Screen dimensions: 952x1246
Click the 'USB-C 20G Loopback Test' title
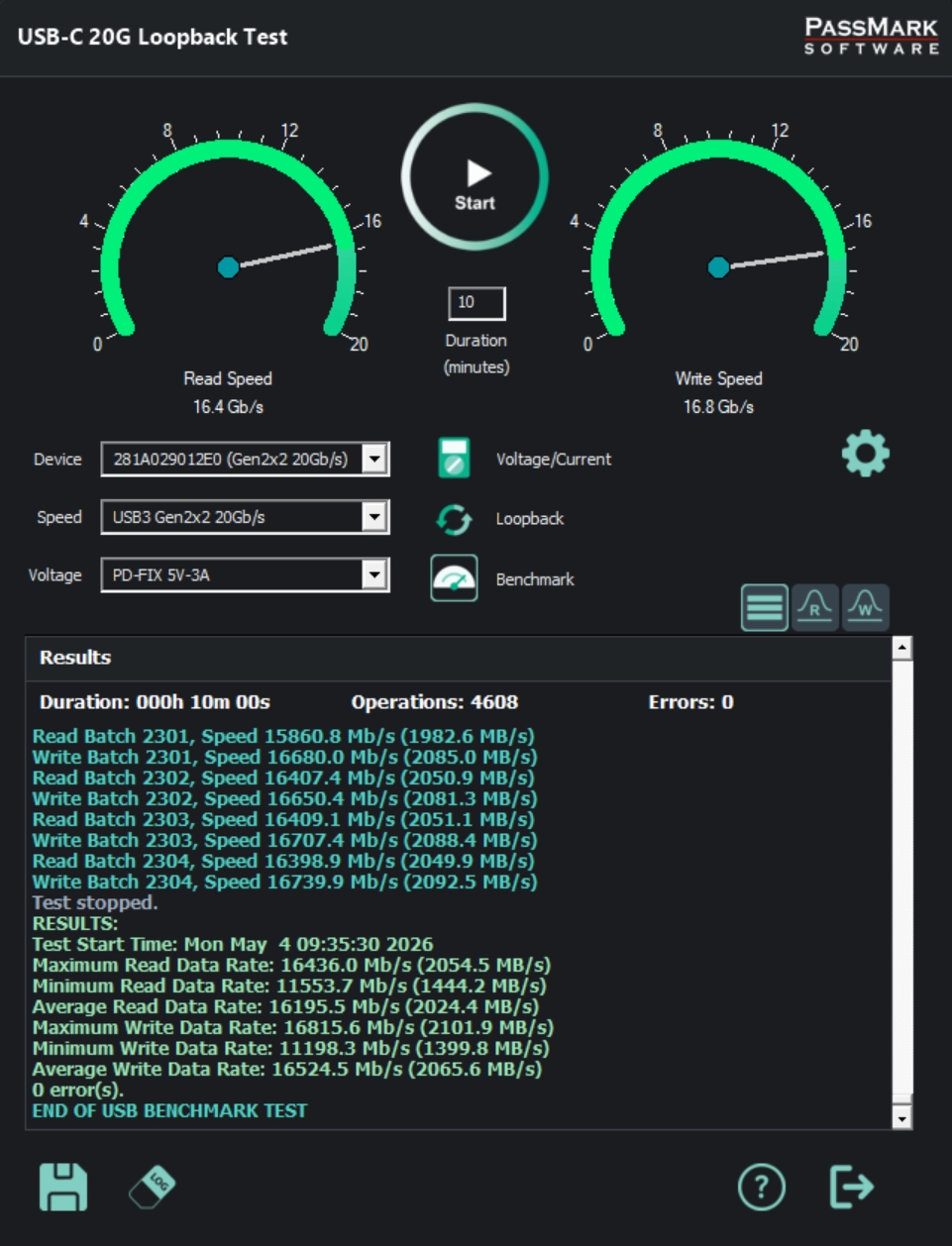click(153, 38)
